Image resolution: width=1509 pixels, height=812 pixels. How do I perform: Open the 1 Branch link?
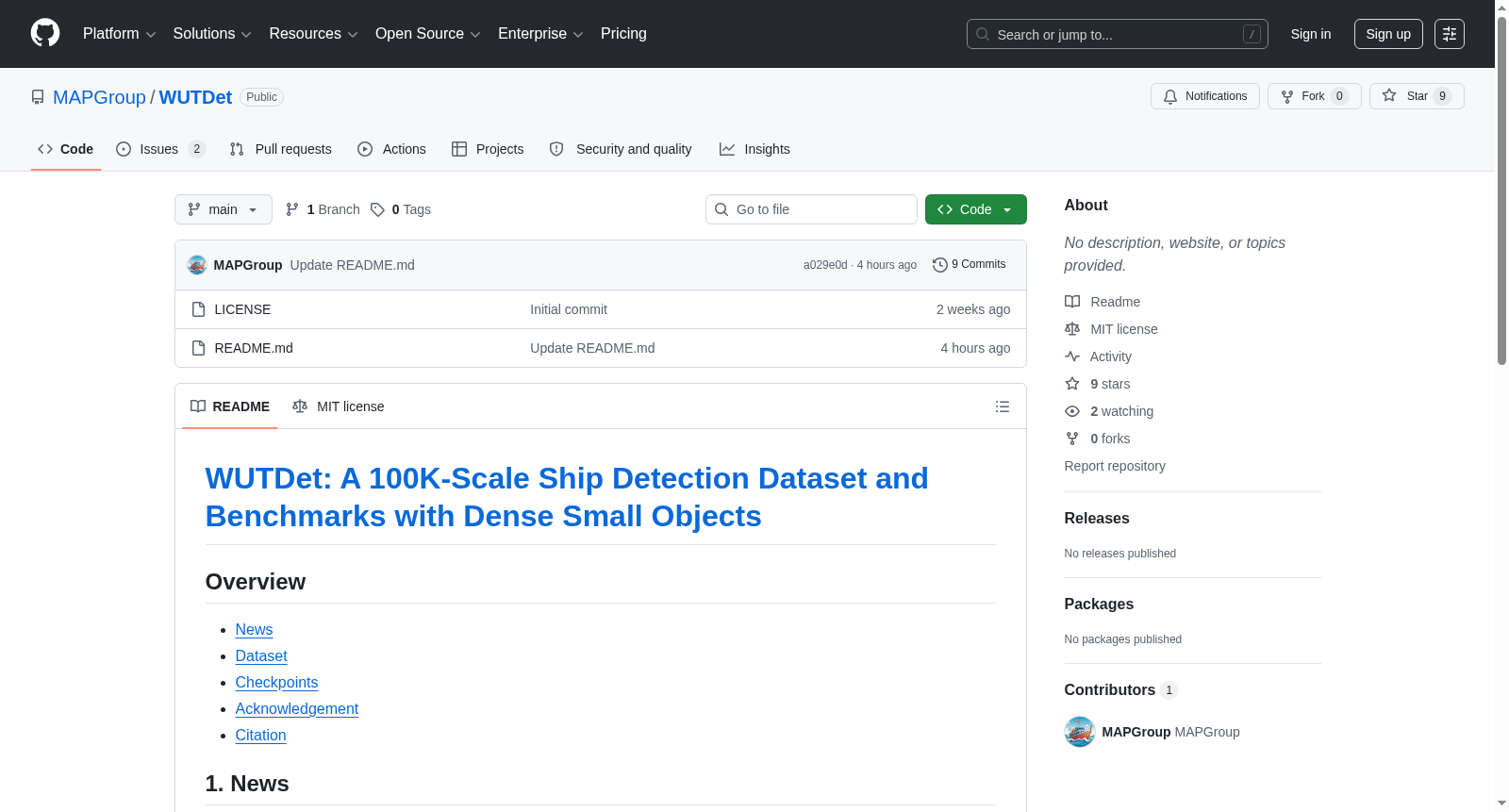pos(323,209)
